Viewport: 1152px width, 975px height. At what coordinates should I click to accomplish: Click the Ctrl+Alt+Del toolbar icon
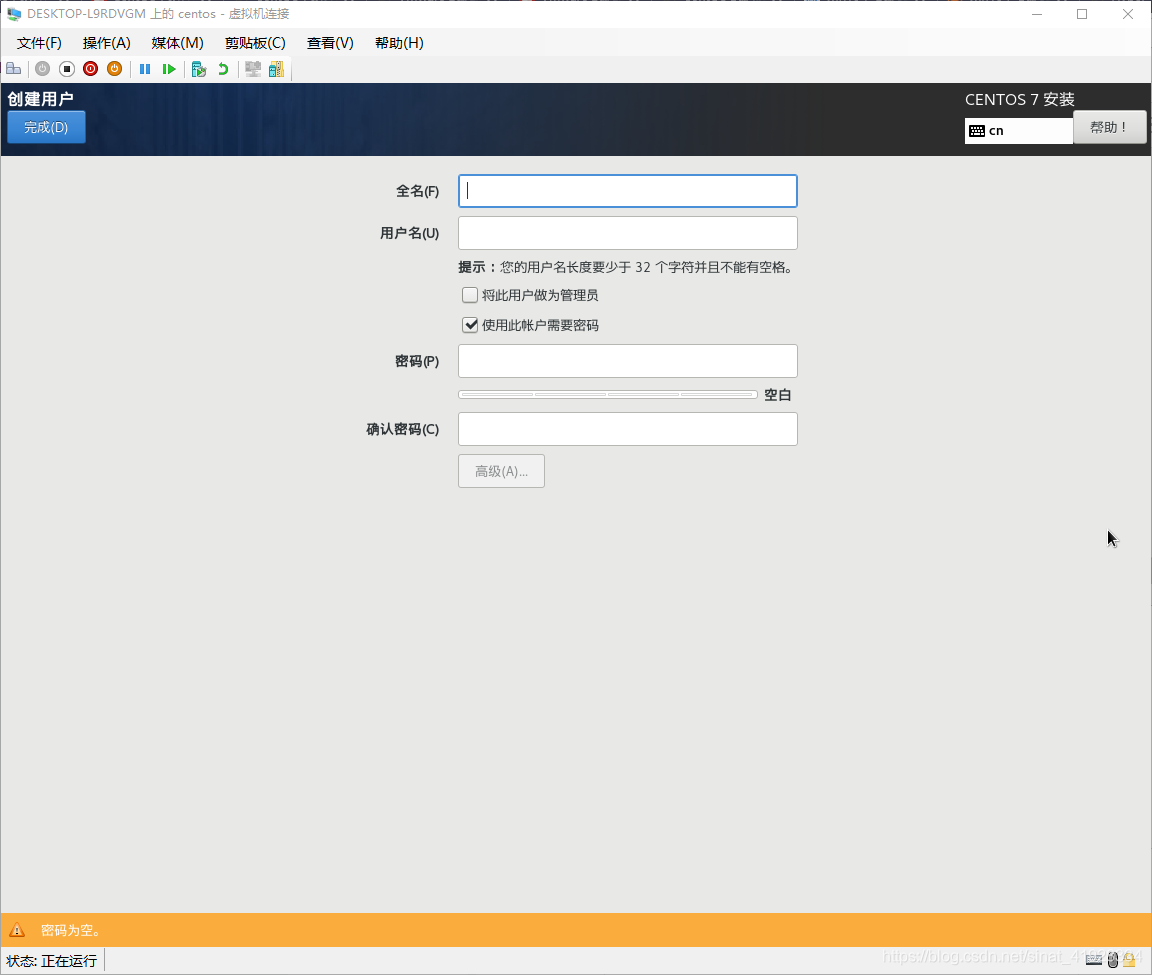pyautogui.click(x=13, y=69)
